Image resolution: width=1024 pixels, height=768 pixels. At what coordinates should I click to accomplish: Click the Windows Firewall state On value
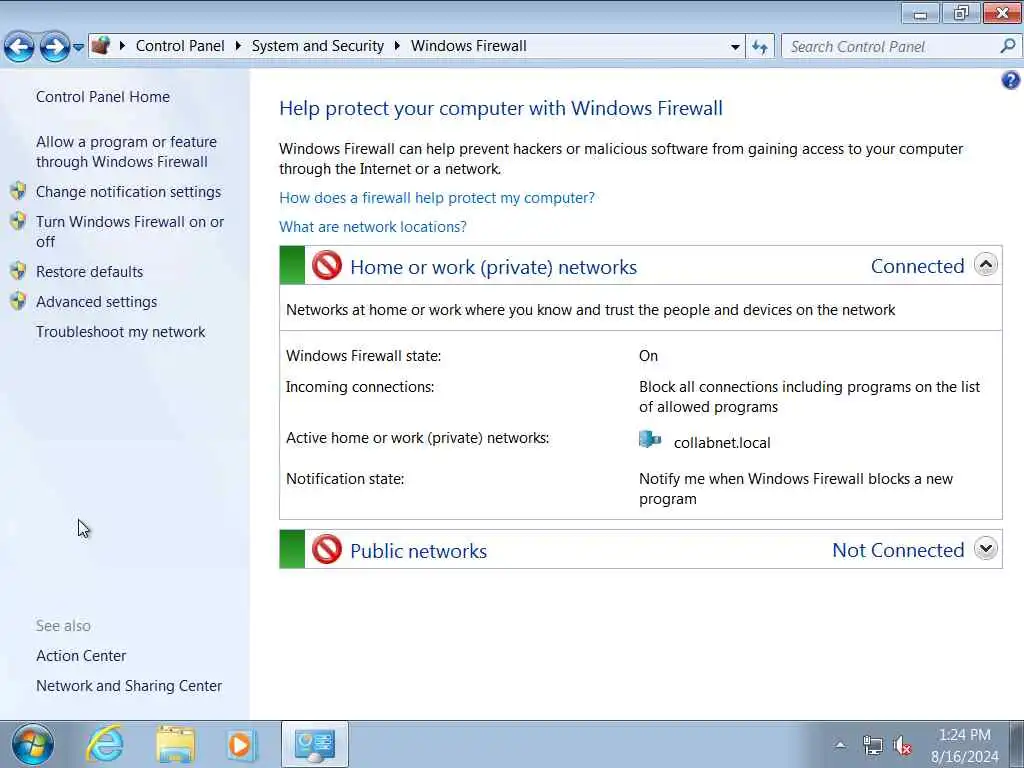pos(648,356)
